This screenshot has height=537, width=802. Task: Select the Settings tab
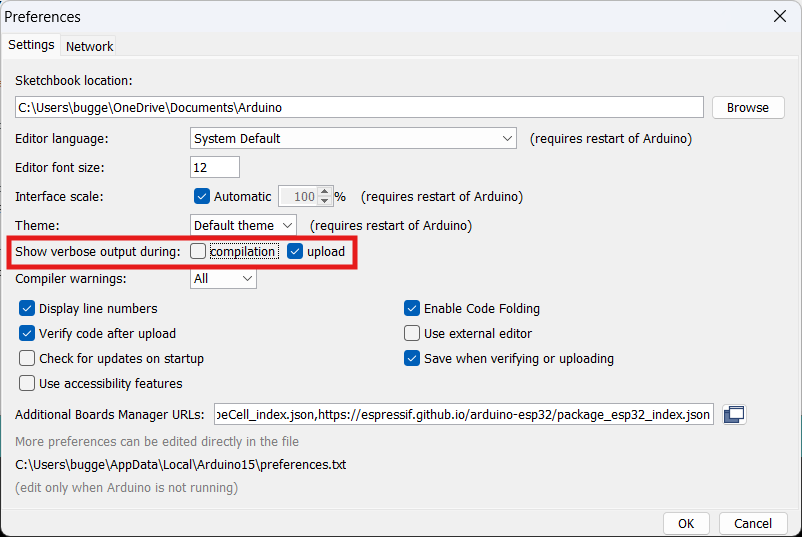click(x=31, y=45)
